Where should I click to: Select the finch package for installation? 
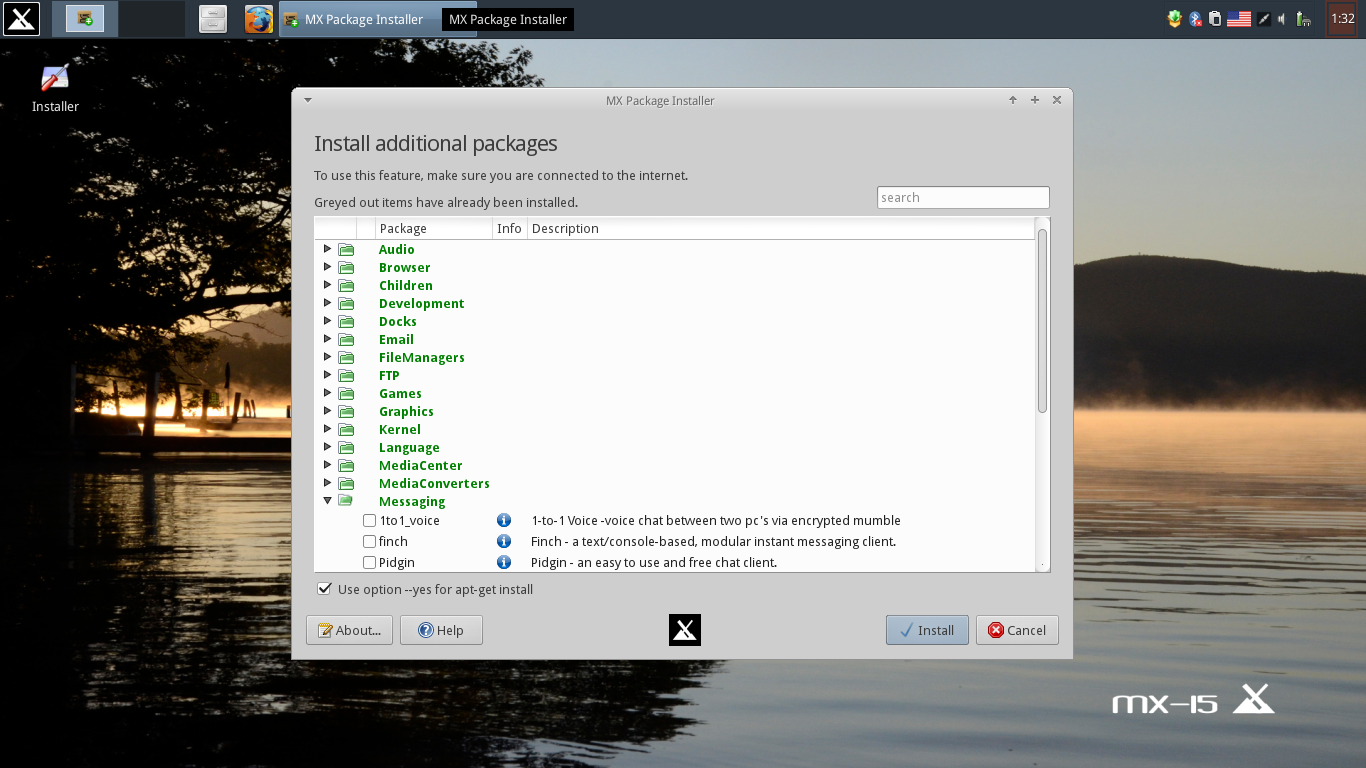tap(369, 541)
